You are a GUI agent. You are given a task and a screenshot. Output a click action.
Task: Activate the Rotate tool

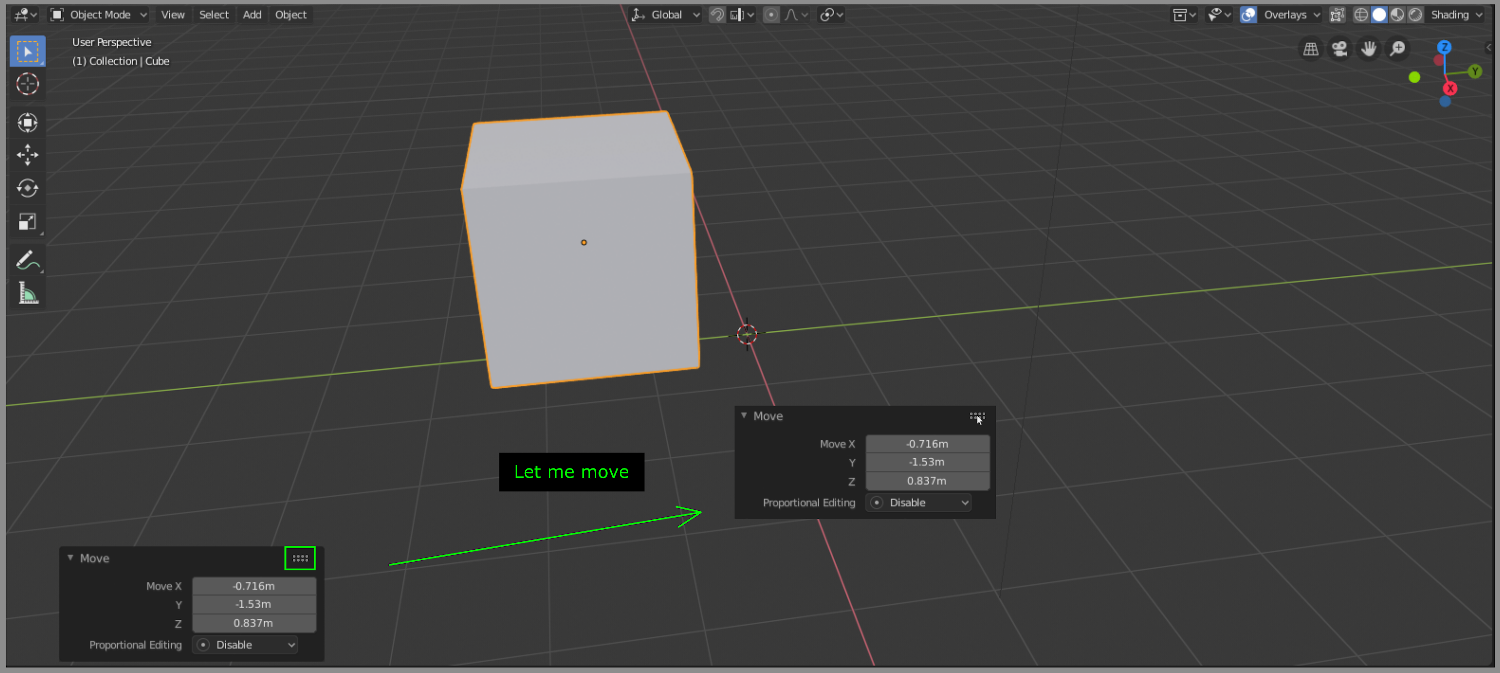click(x=27, y=188)
